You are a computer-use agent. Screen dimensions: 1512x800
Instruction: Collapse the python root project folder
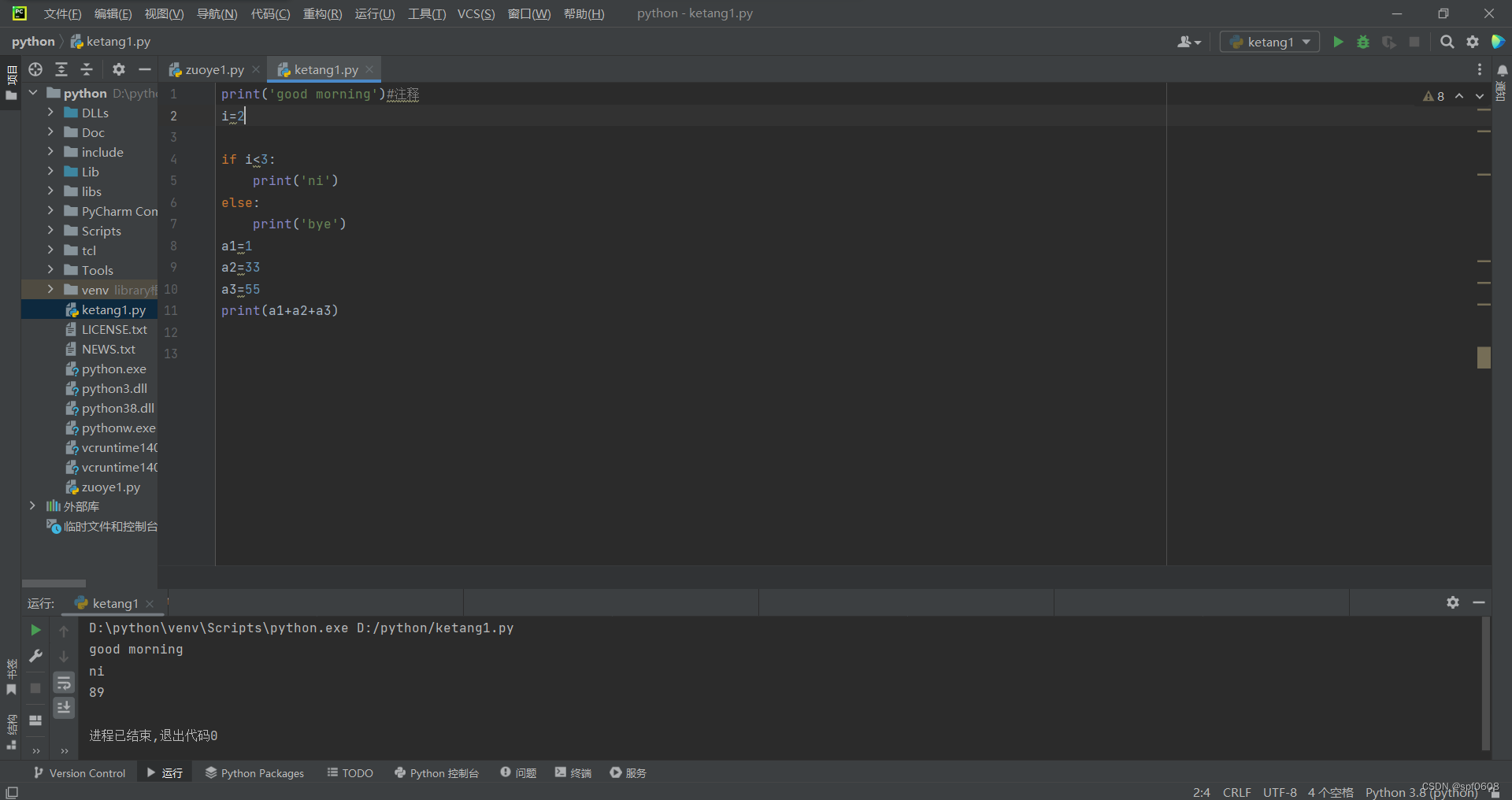point(33,93)
